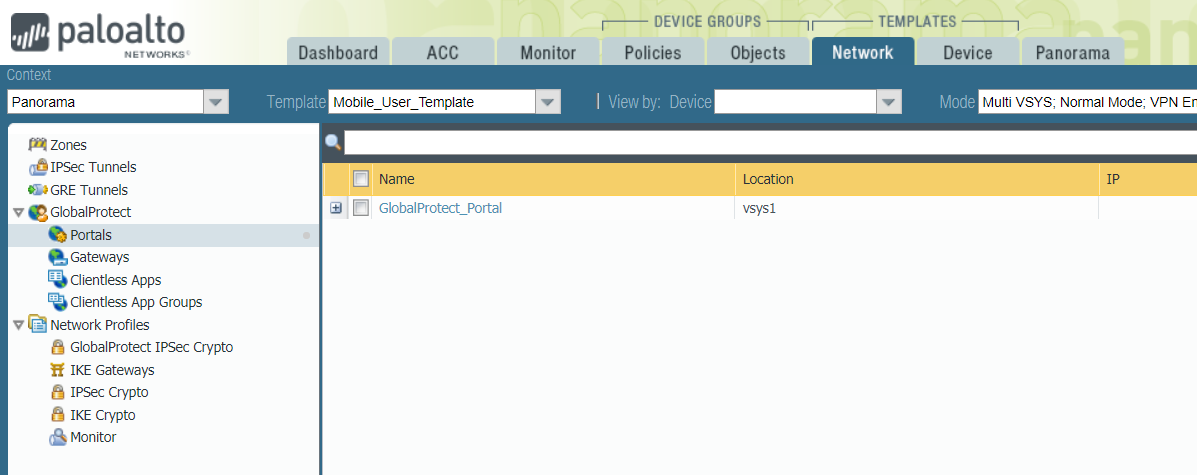Viewport: 1197px width, 475px height.
Task: Click the Monitor profile icon in sidebar
Action: (58, 437)
